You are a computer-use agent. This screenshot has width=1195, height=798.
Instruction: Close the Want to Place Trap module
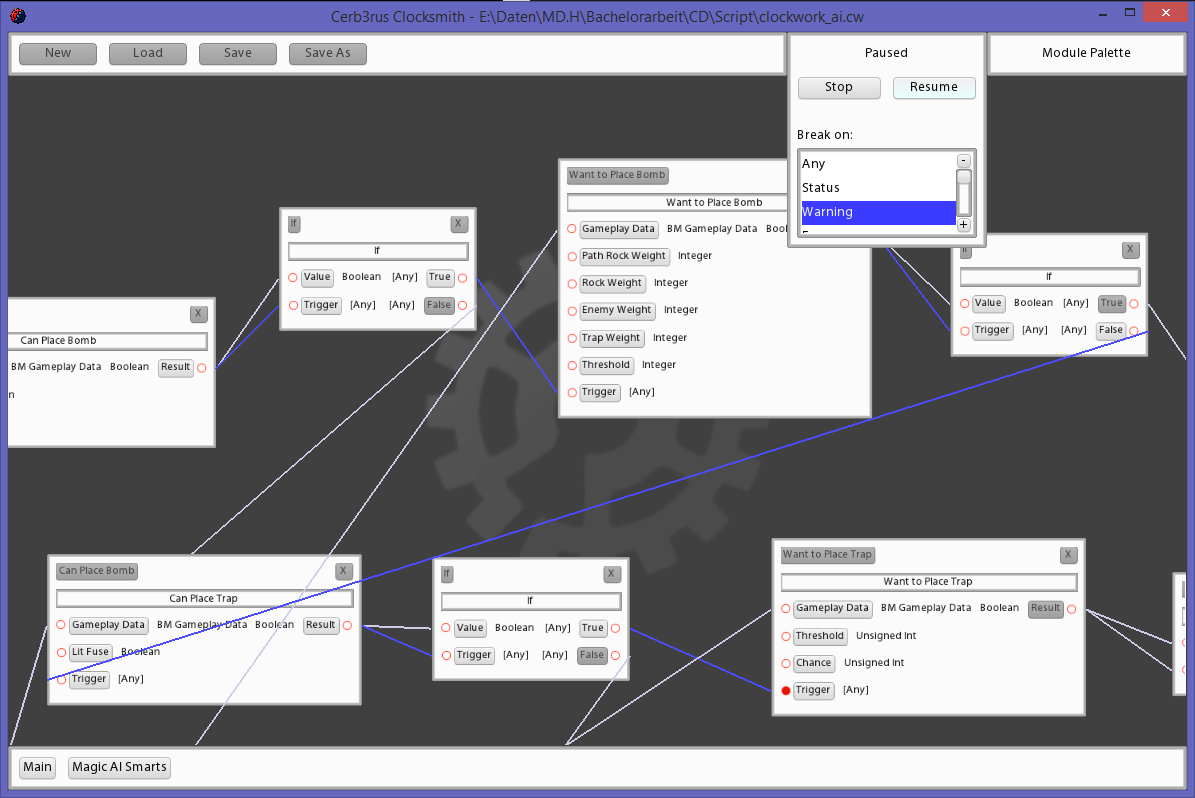click(x=1068, y=554)
